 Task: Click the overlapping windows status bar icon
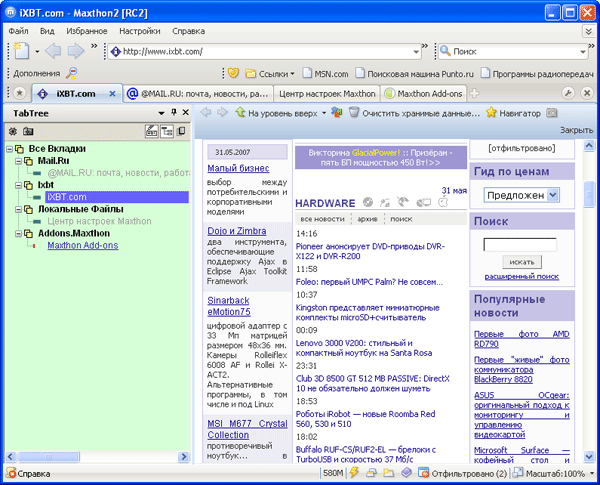[371, 473]
